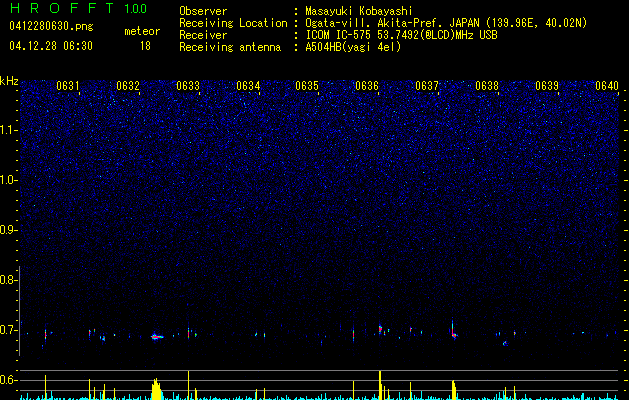Click the kHz axis unit label
The image size is (629, 400).
(x=9, y=81)
